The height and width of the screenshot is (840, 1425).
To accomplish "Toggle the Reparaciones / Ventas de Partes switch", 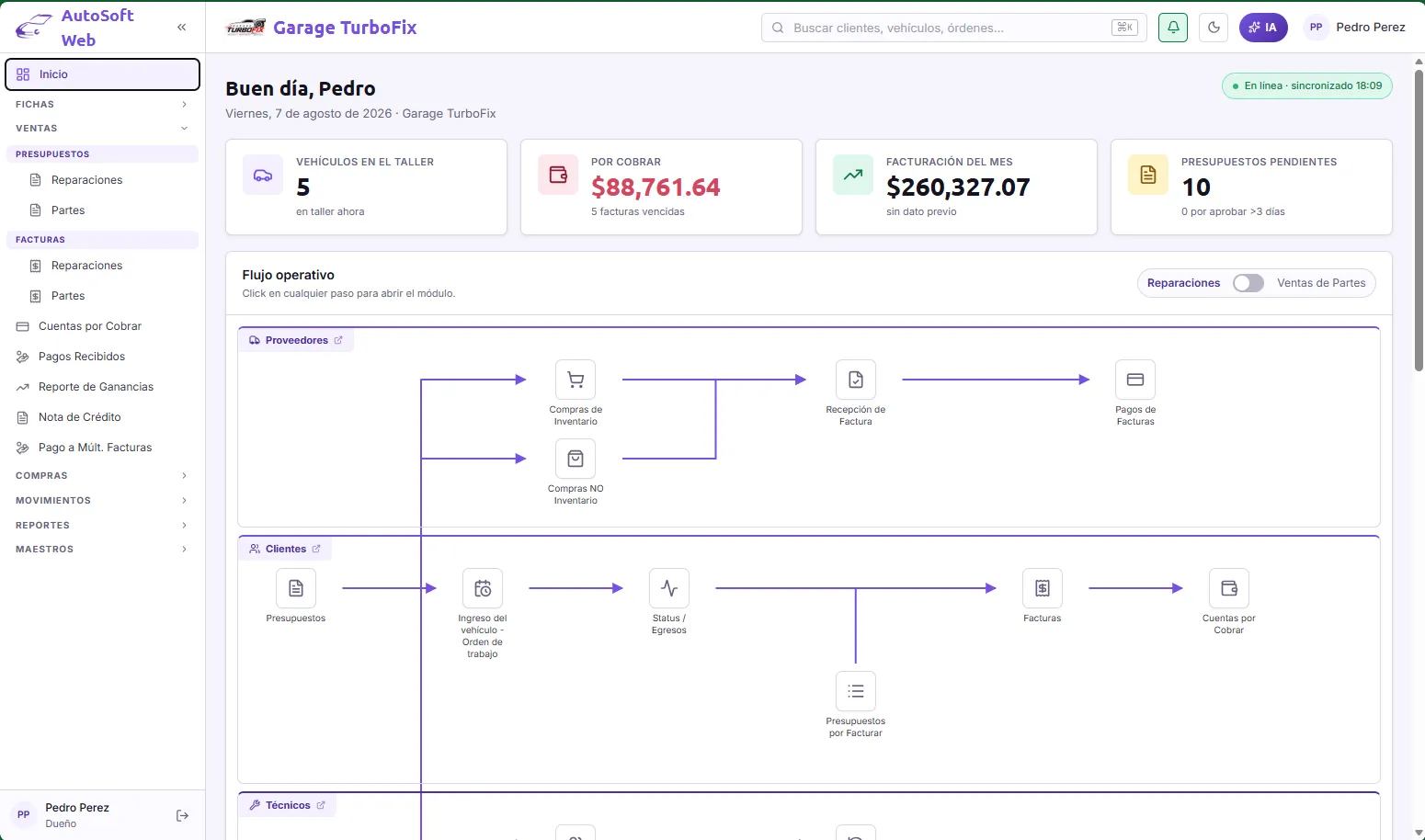I will 1248,283.
